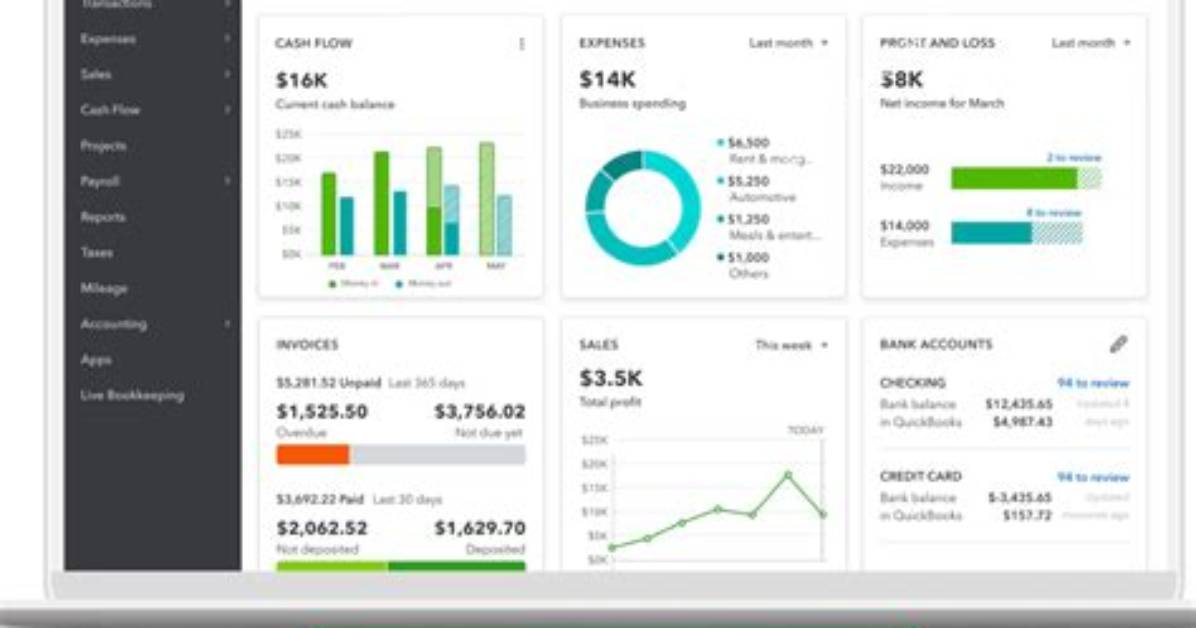
Task: Click the green Income bar in Profit and Loss
Action: tap(1014, 179)
